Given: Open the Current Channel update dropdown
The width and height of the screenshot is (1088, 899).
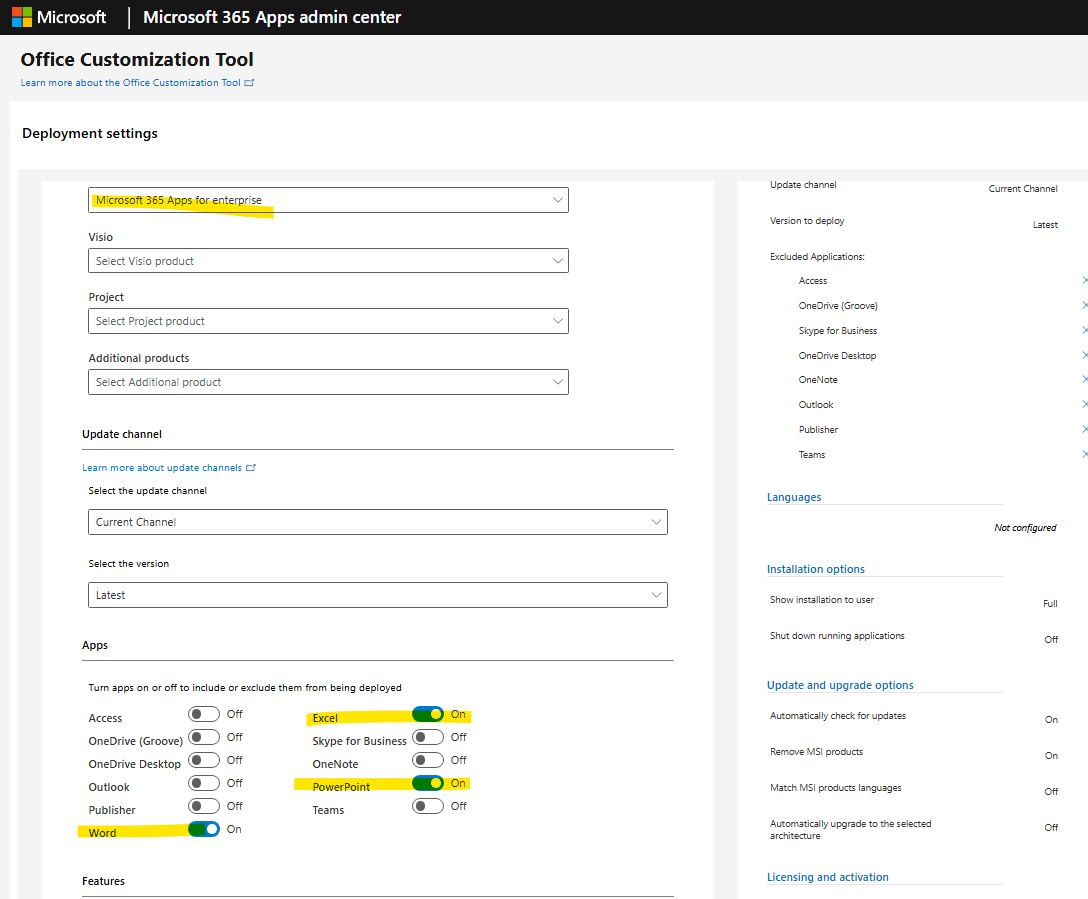Looking at the screenshot, I should pos(377,522).
